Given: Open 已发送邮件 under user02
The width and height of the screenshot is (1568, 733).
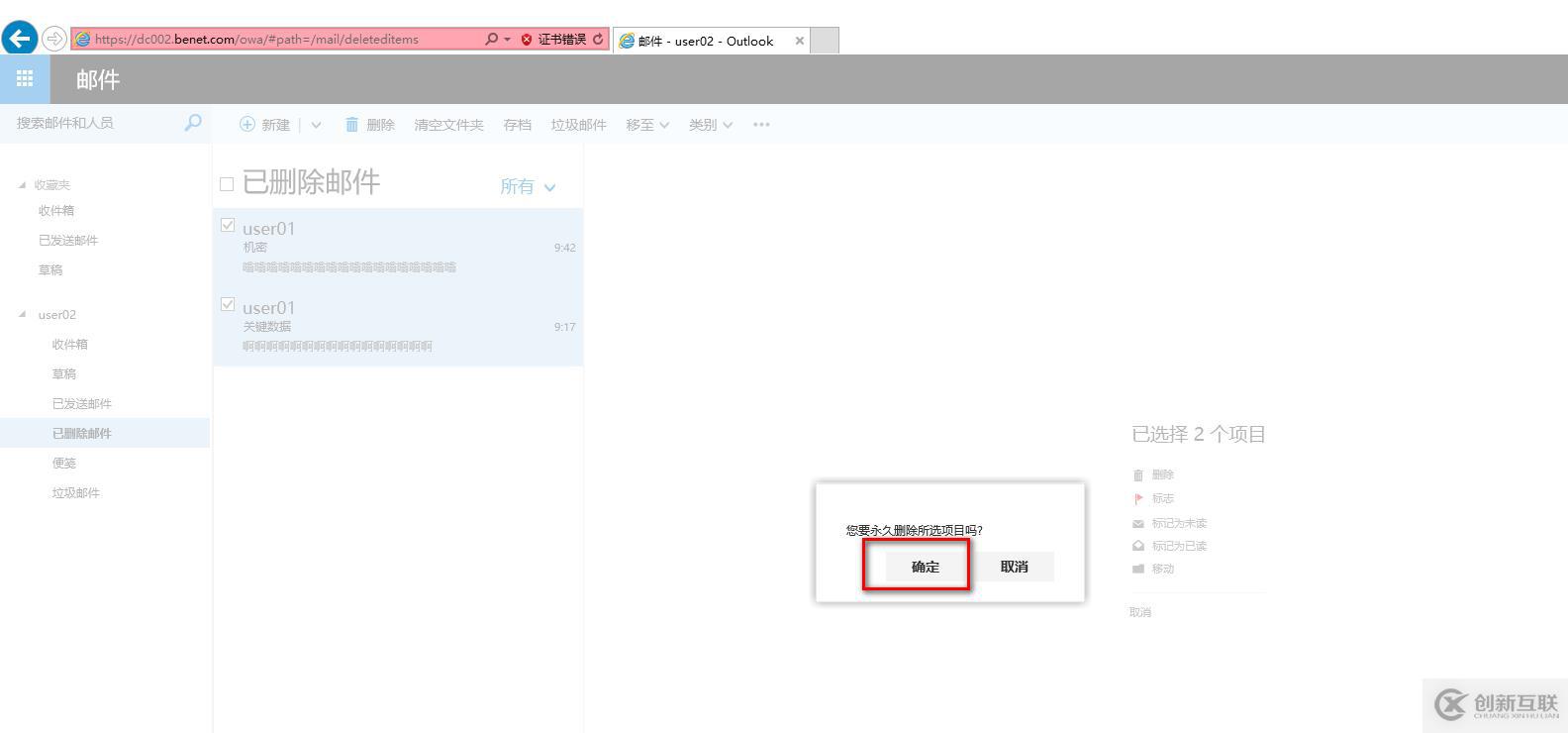Looking at the screenshot, I should pos(82,403).
